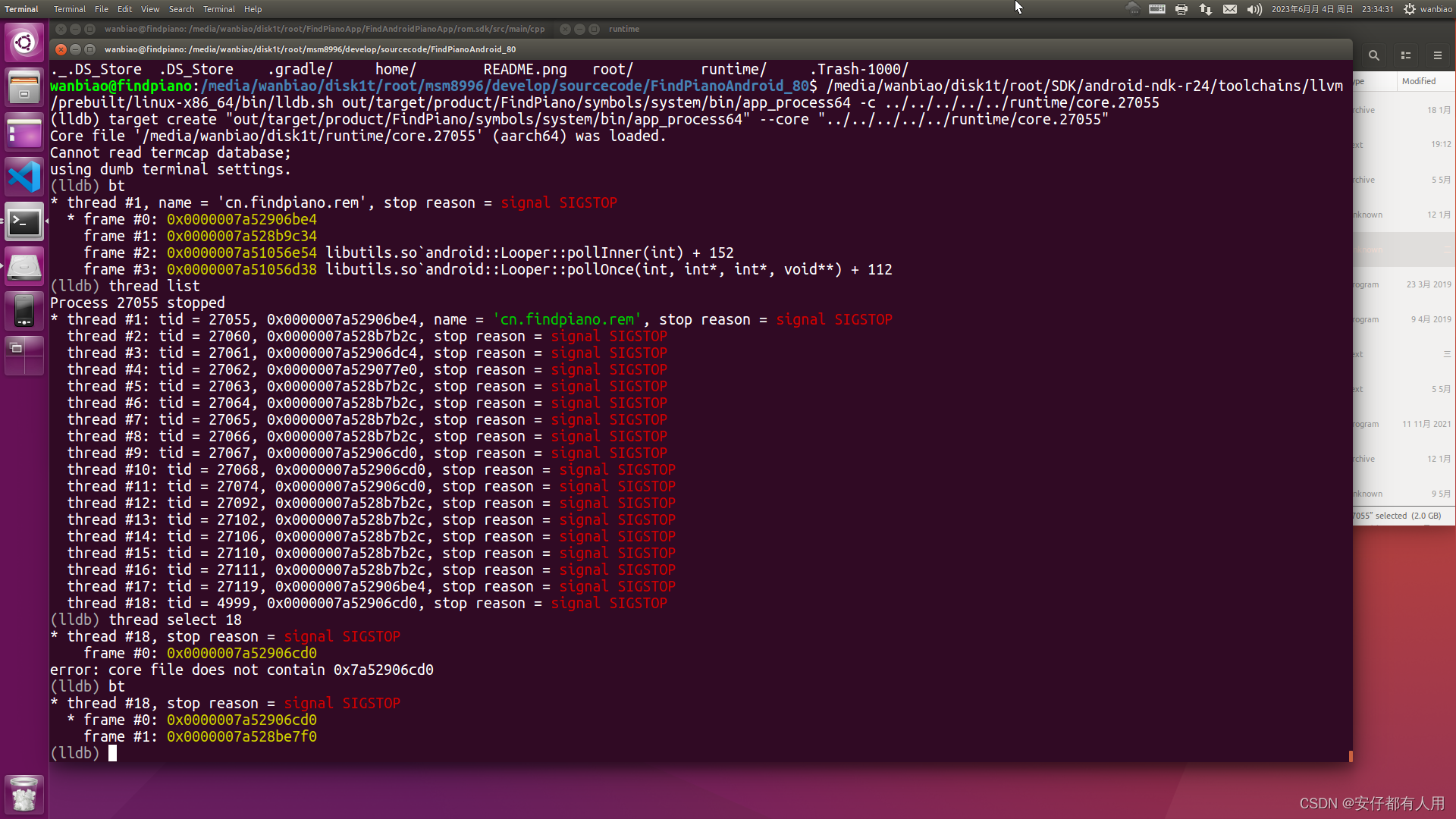Close the front terminal window
The width and height of the screenshot is (1456, 819).
point(61,49)
